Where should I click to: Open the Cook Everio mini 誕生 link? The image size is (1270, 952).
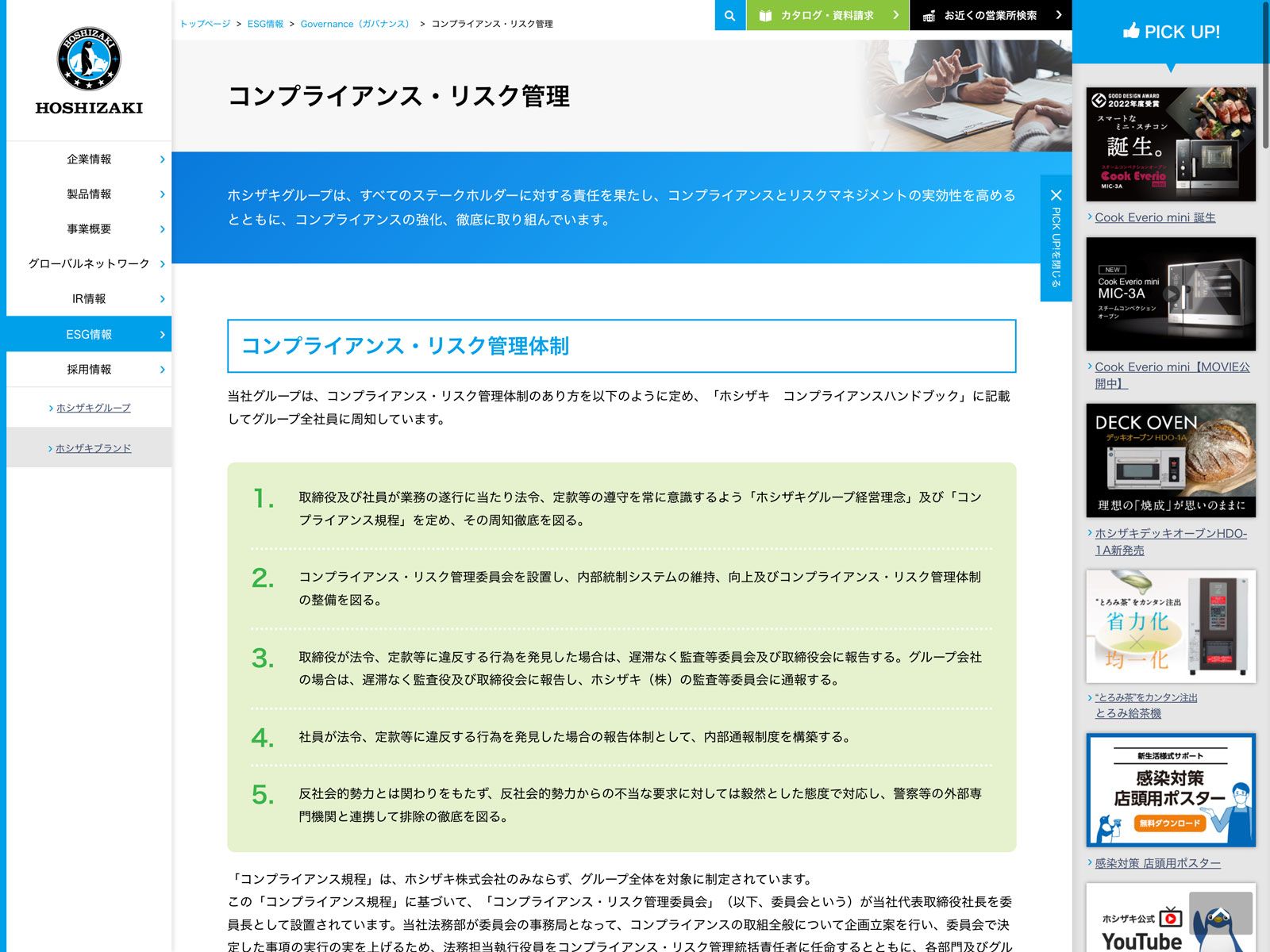coord(1155,217)
